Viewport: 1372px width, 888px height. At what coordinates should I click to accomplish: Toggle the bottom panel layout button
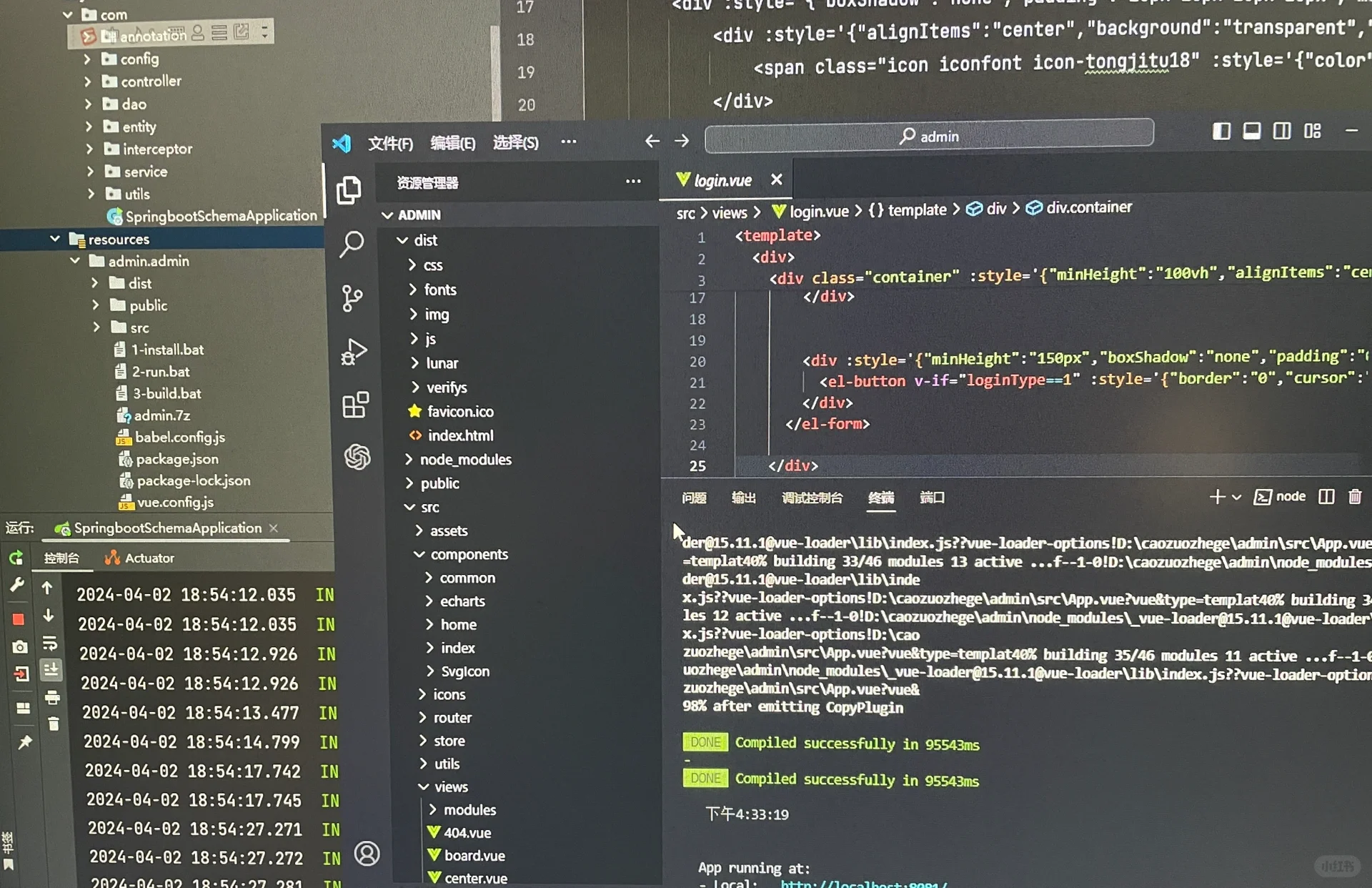1251,132
